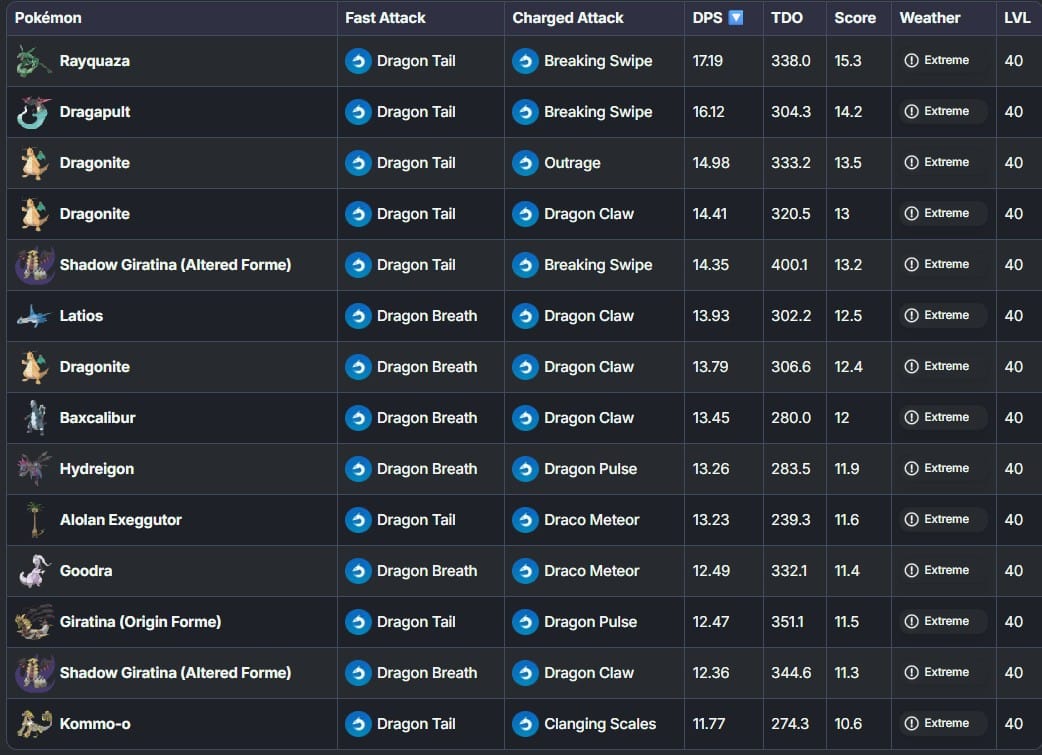Select the Score value 15.3
Viewport: 1042px width, 755px height.
pos(848,61)
